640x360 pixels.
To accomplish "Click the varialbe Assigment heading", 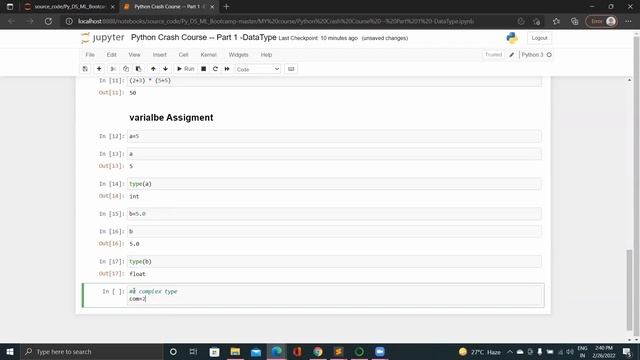I will (171, 118).
